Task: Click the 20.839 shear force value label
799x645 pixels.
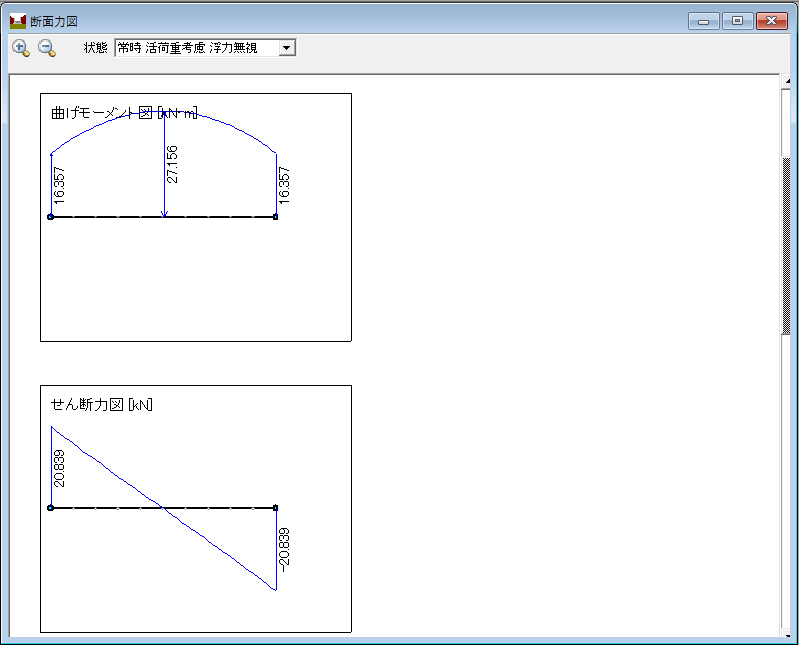Action: tap(59, 468)
